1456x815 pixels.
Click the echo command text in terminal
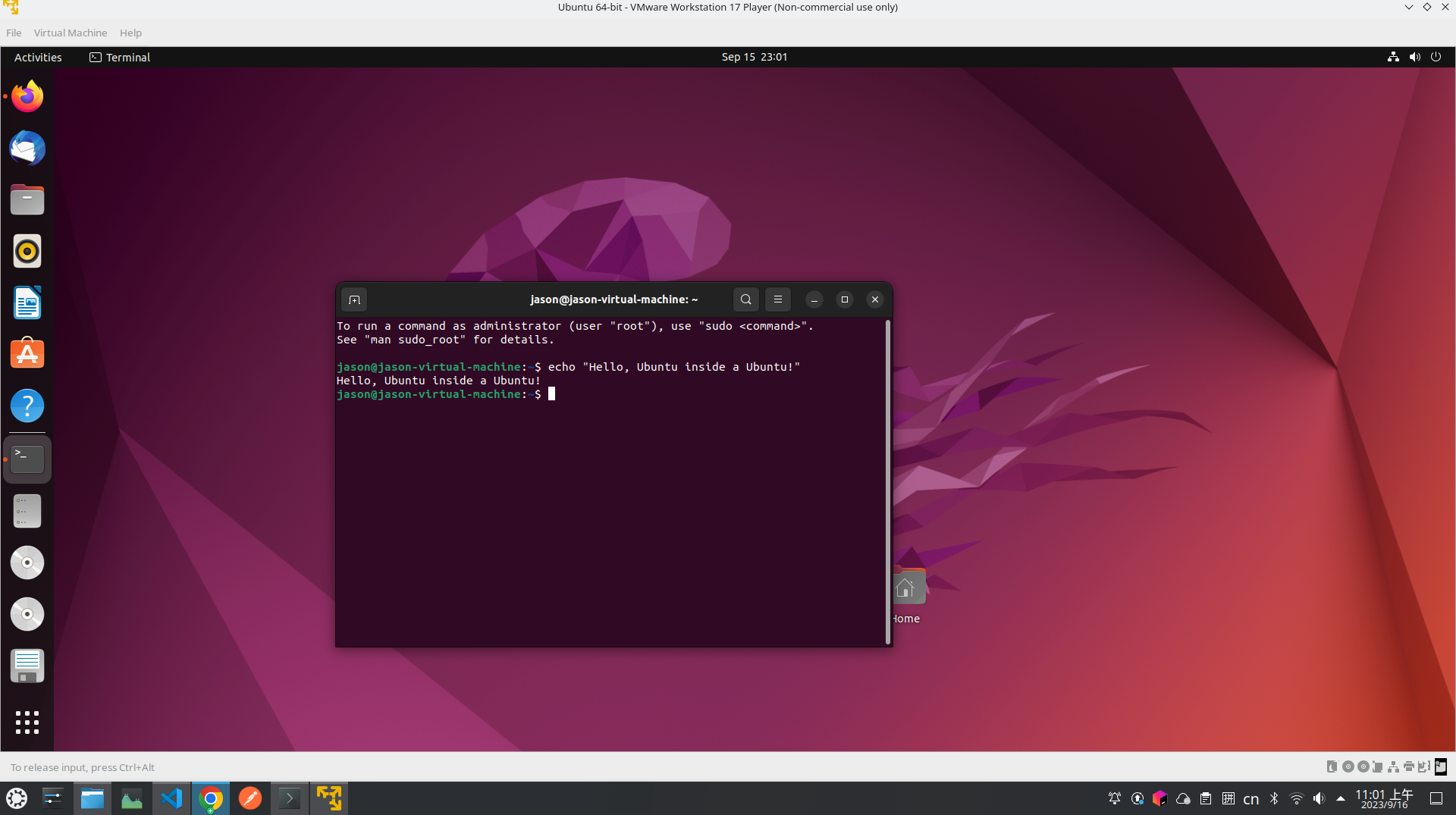coord(673,367)
